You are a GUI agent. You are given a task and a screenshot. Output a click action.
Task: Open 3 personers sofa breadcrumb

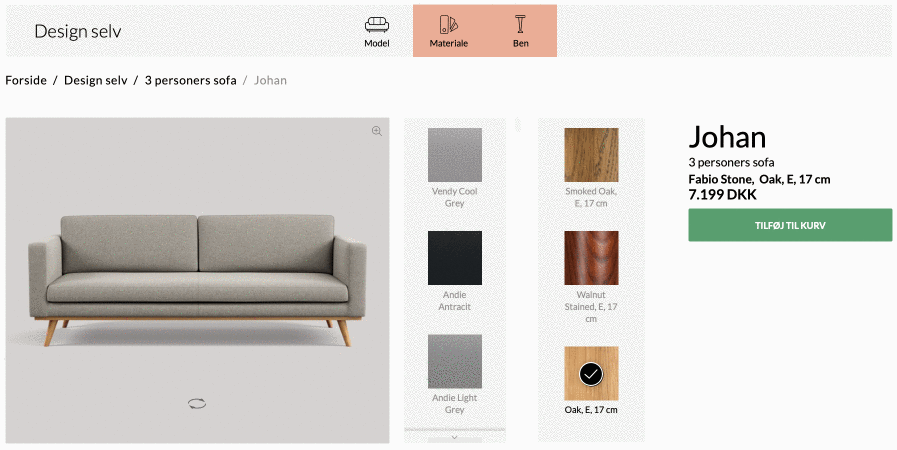(190, 80)
